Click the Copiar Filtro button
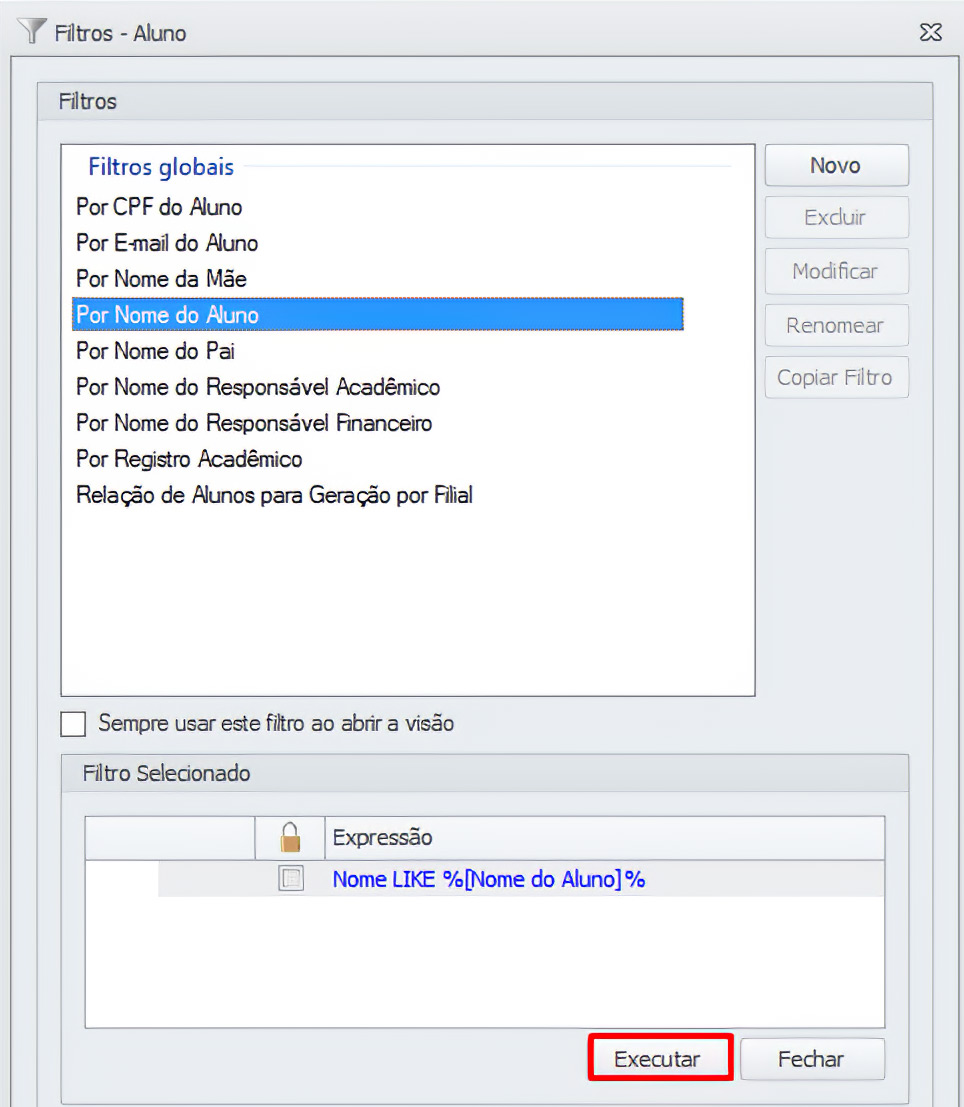964x1107 pixels. 835,378
